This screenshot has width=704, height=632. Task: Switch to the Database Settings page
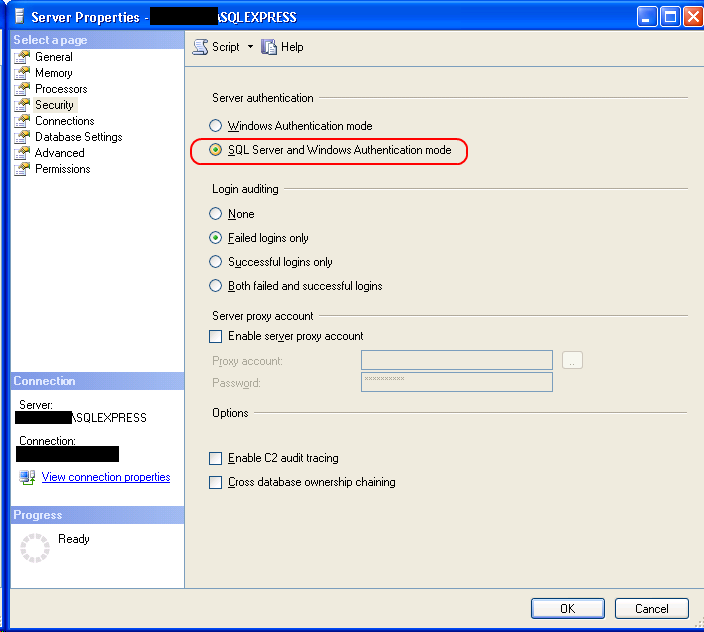[79, 137]
